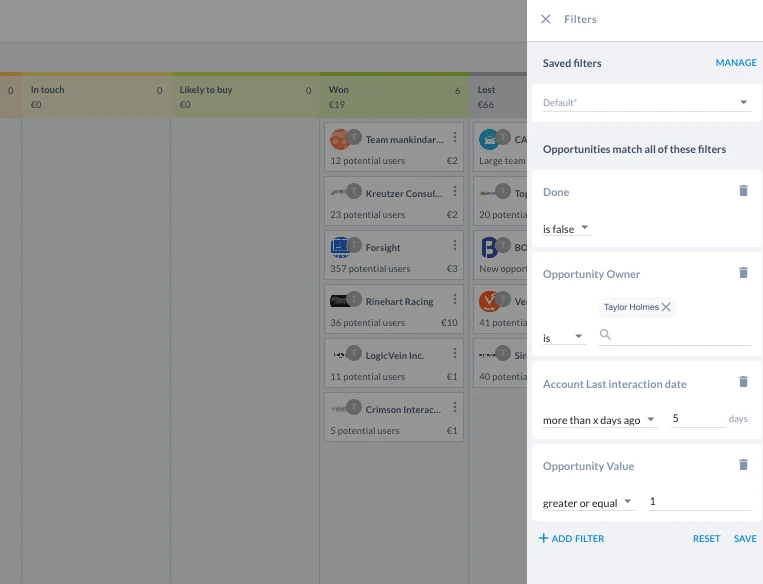Click the ADD FILTER button
This screenshot has width=763, height=584.
click(x=571, y=538)
